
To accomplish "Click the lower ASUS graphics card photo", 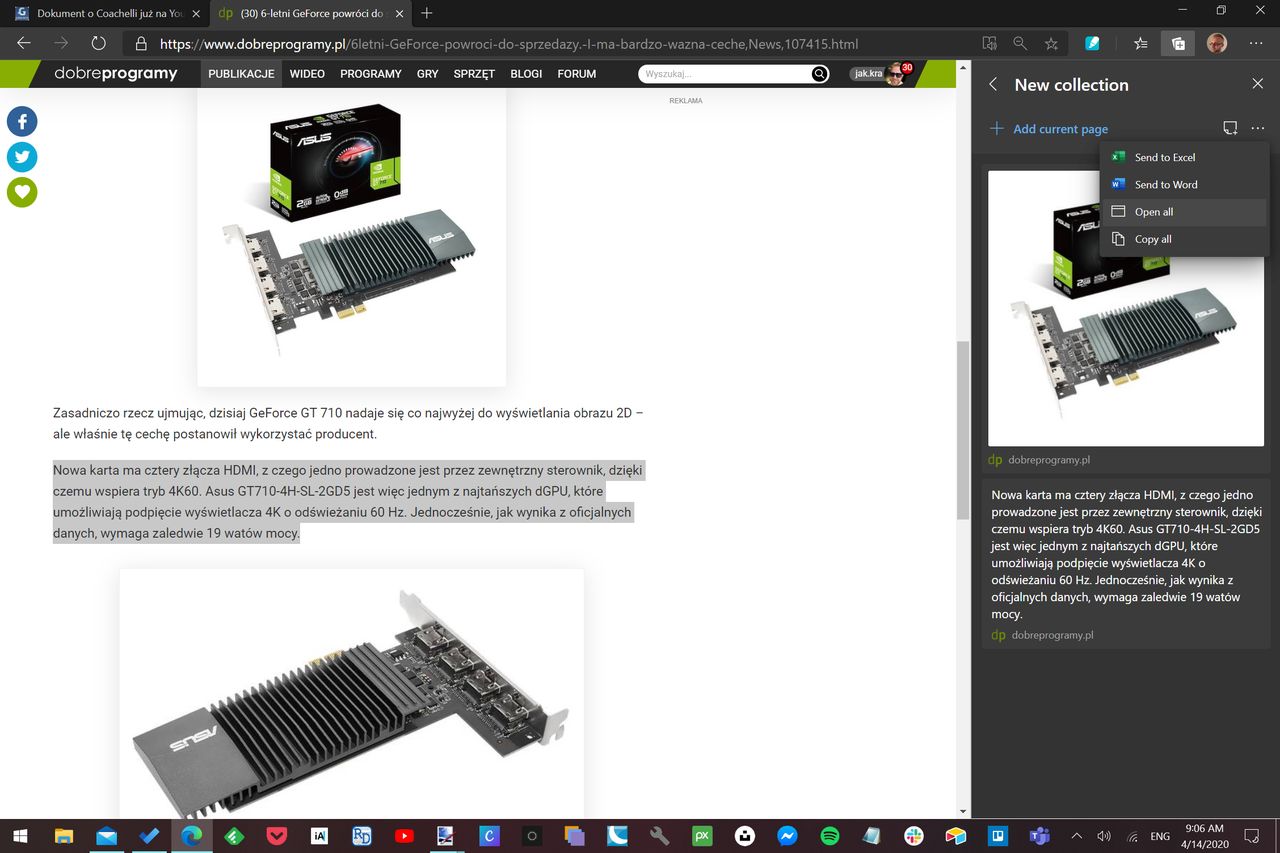I will [351, 692].
